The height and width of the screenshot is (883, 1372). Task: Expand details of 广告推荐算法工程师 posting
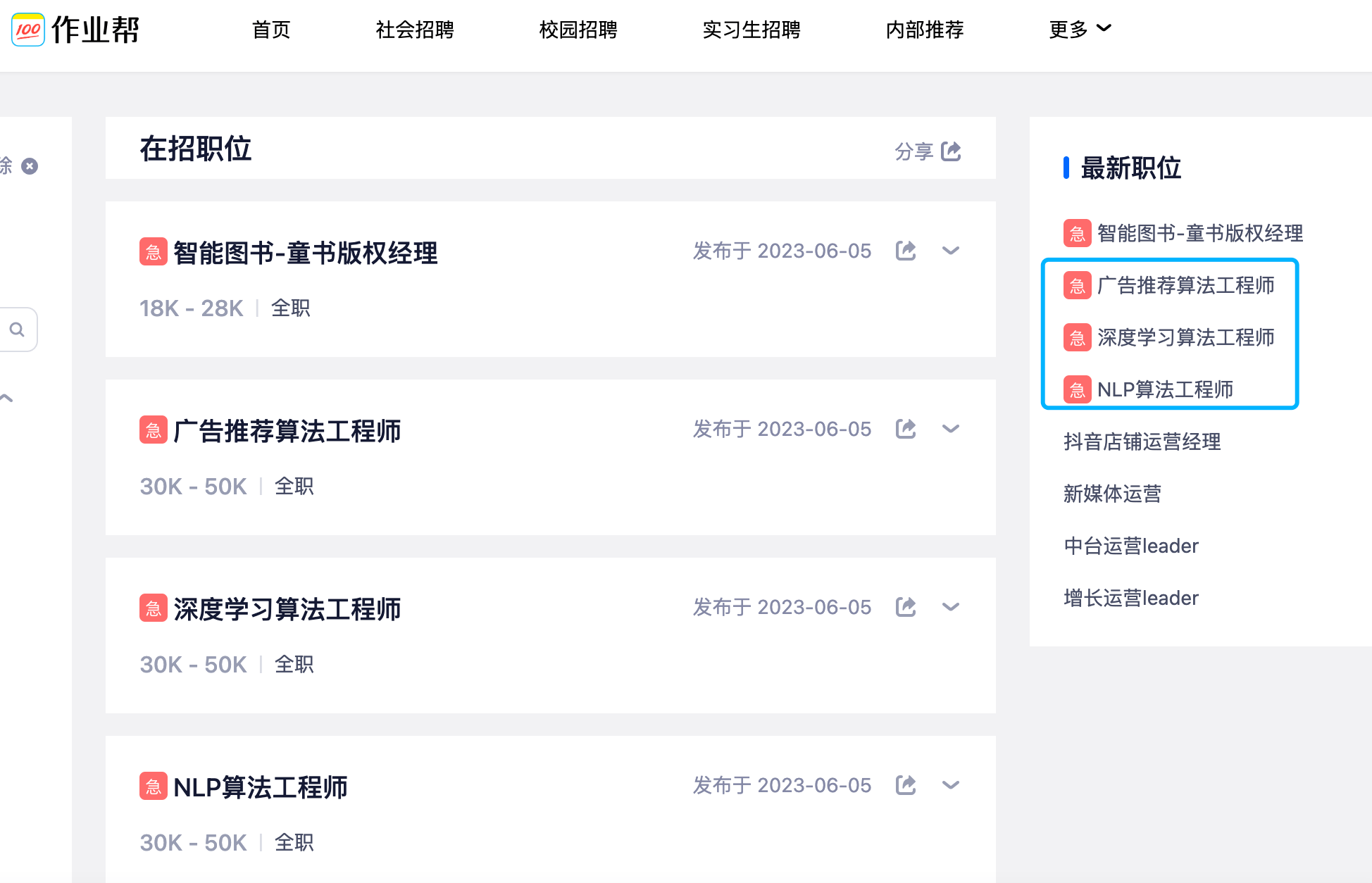click(952, 429)
